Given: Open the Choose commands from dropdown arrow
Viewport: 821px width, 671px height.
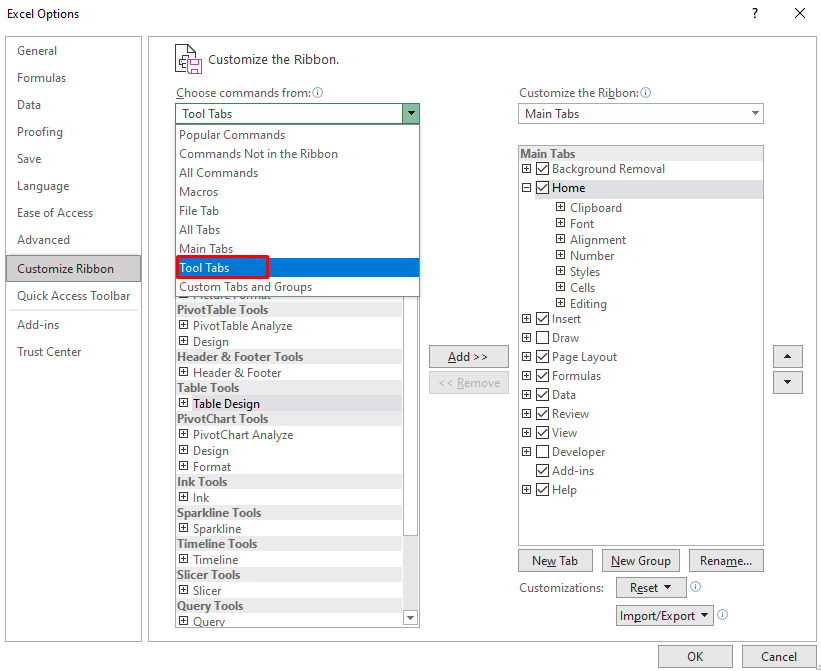Looking at the screenshot, I should pyautogui.click(x=411, y=114).
